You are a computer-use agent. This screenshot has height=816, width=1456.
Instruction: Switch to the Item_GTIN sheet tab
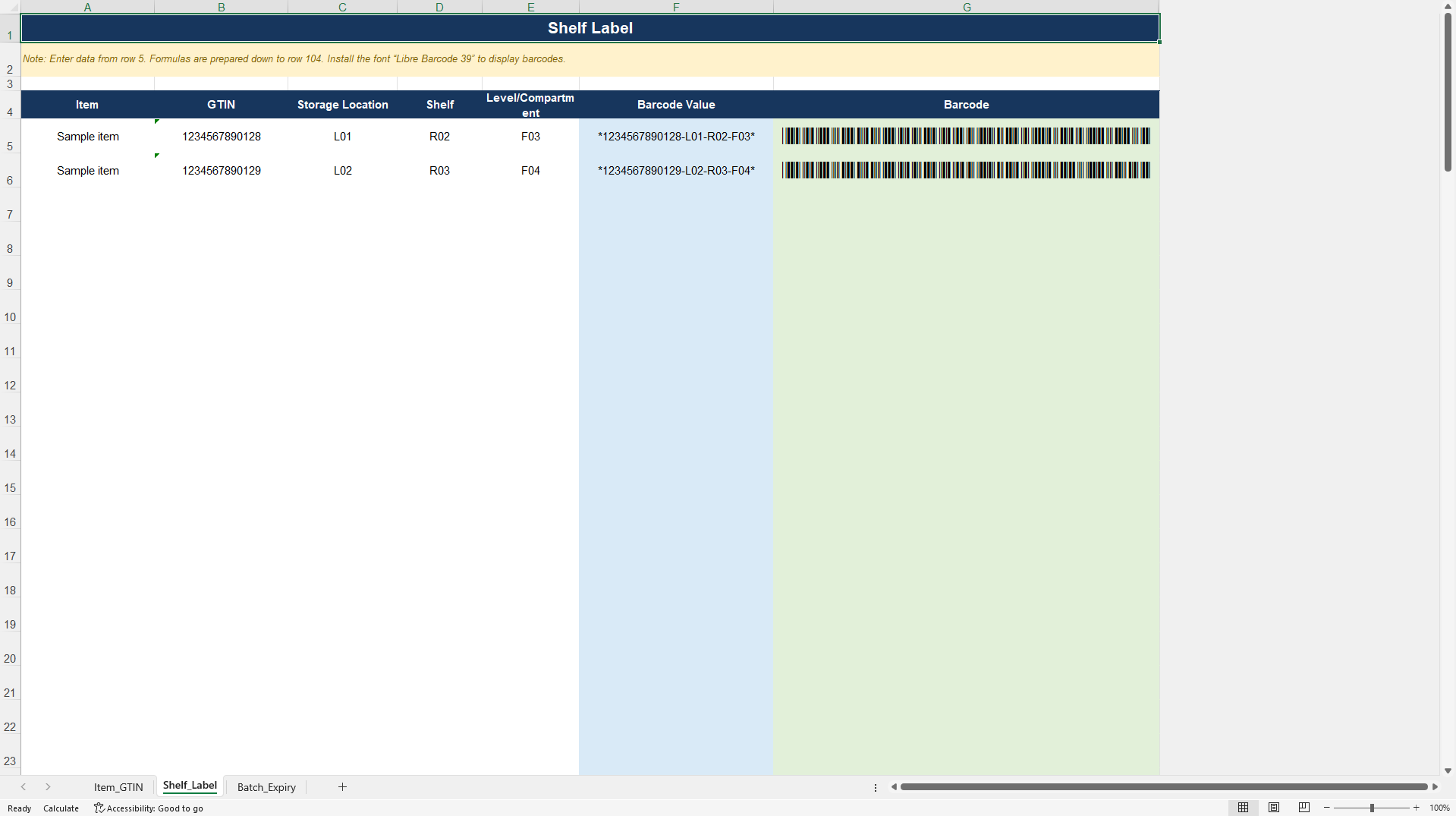(x=118, y=787)
